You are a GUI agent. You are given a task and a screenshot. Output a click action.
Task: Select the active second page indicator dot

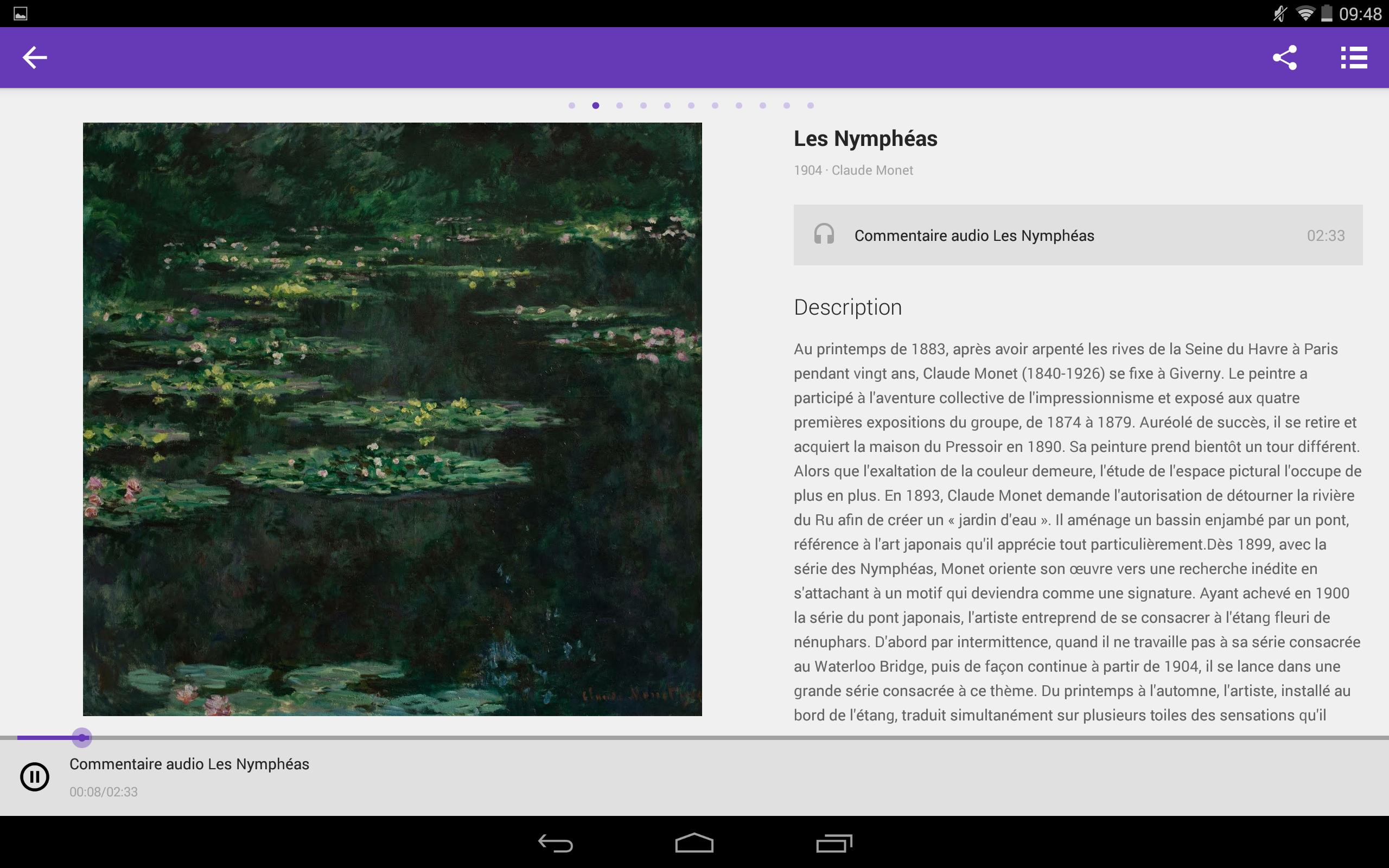tap(596, 106)
